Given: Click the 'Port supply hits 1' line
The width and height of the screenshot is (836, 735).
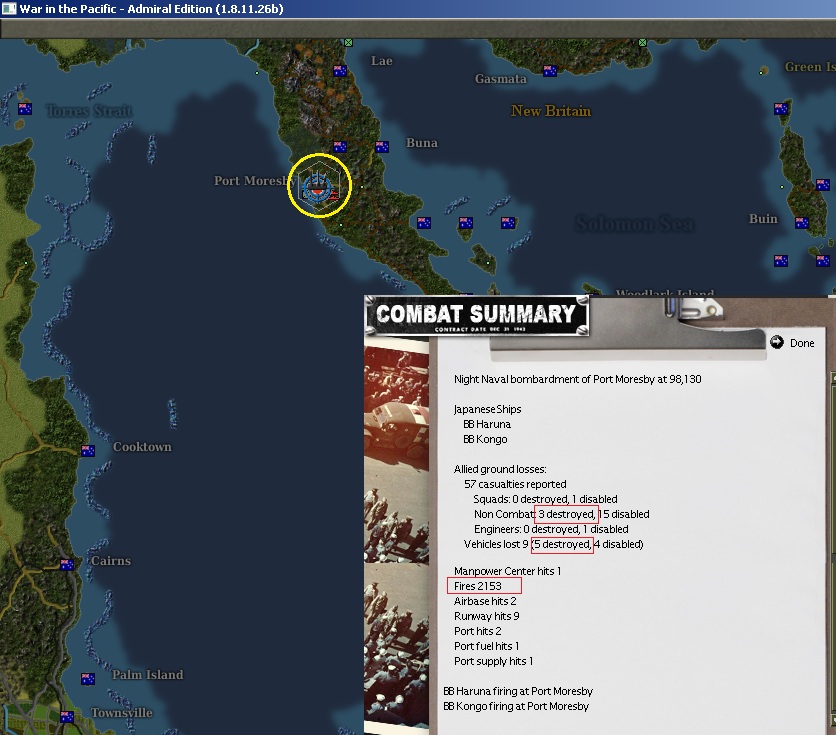Looking at the screenshot, I should tap(493, 661).
